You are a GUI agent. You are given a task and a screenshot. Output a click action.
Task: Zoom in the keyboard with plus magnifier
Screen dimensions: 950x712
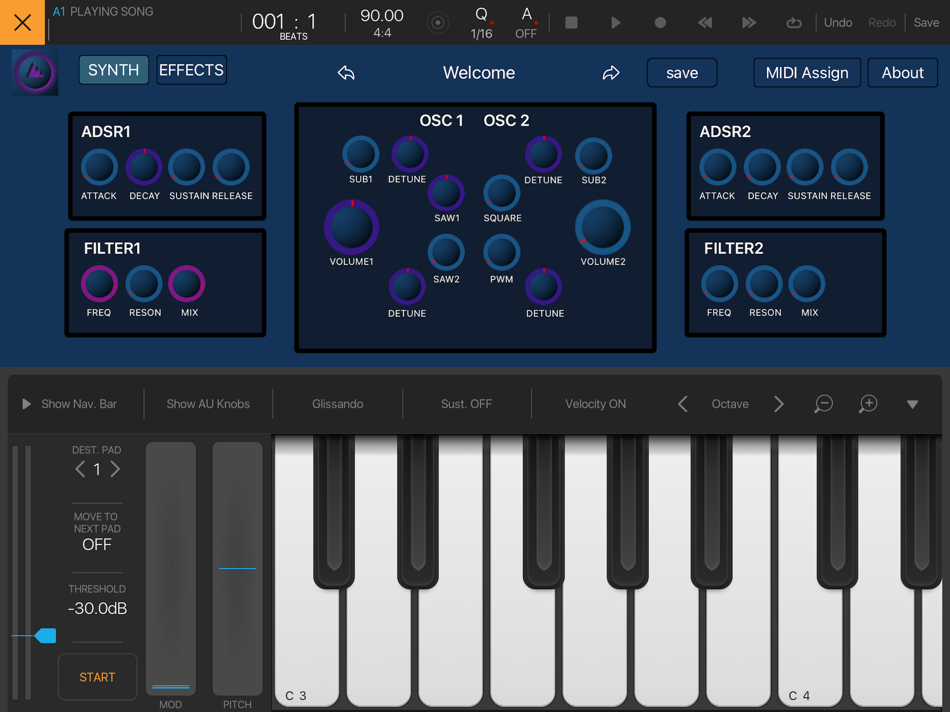pos(868,404)
